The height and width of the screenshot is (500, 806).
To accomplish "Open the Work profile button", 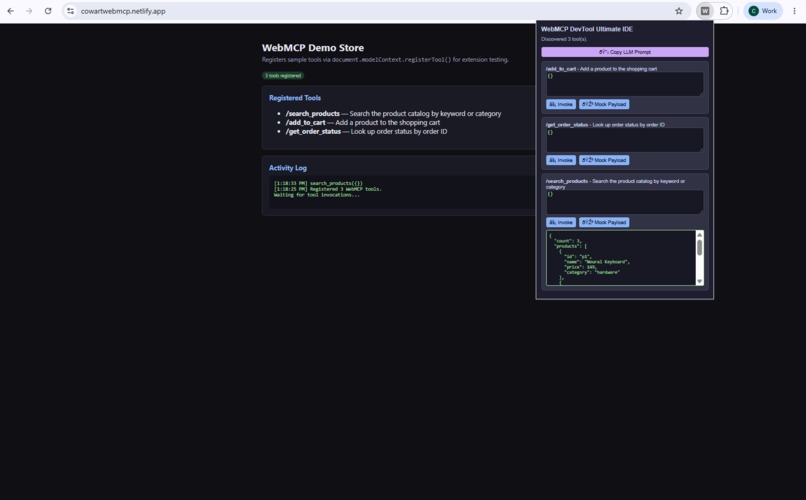I will pos(763,11).
